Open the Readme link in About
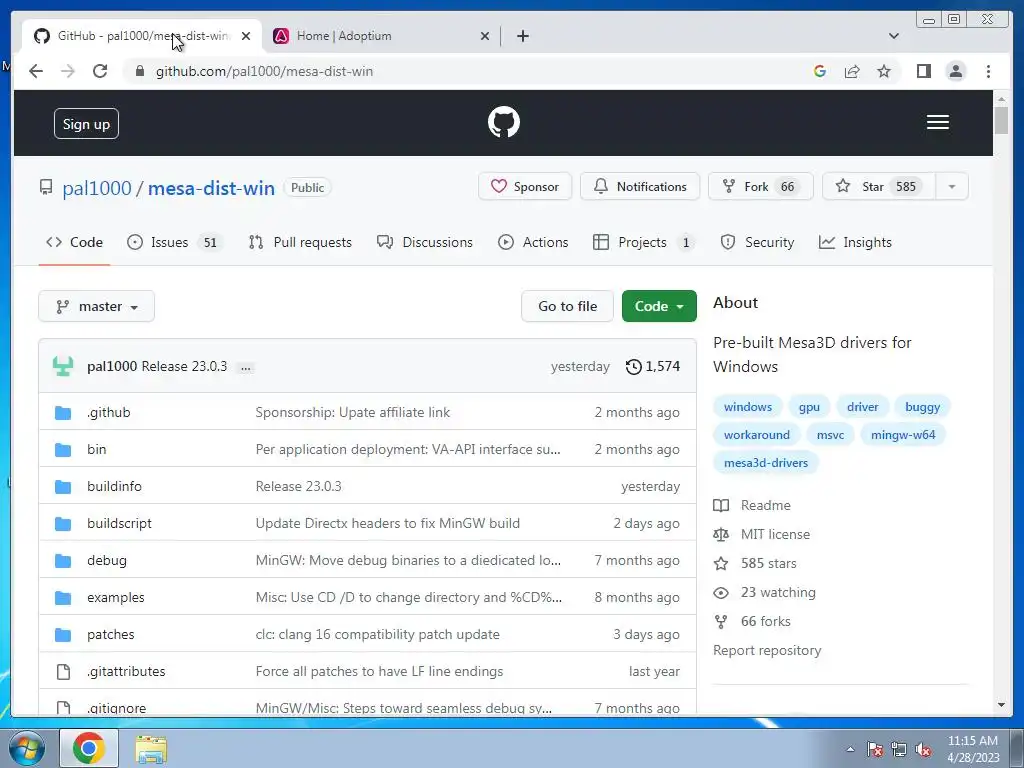This screenshot has height=768, width=1024. pos(765,505)
